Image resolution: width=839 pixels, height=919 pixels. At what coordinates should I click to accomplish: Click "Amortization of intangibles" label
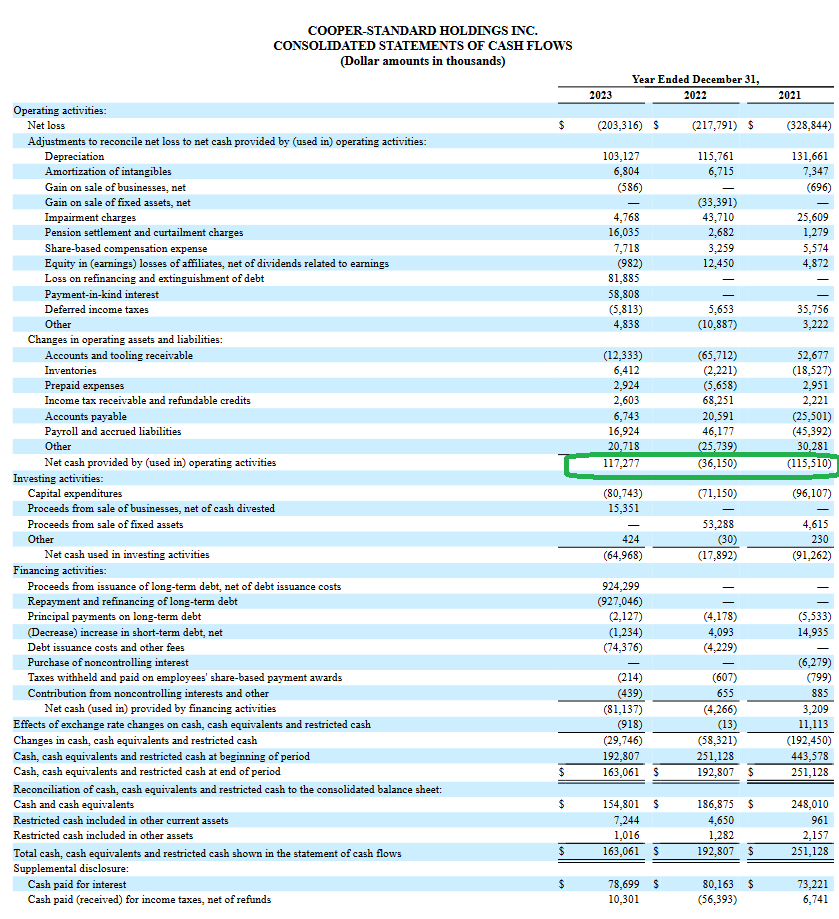pos(108,171)
